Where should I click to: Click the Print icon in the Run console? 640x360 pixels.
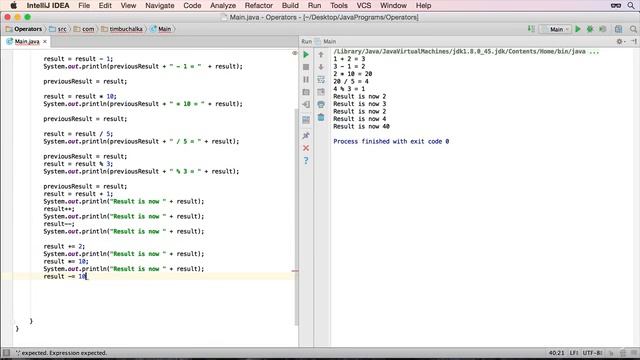pos(321,104)
